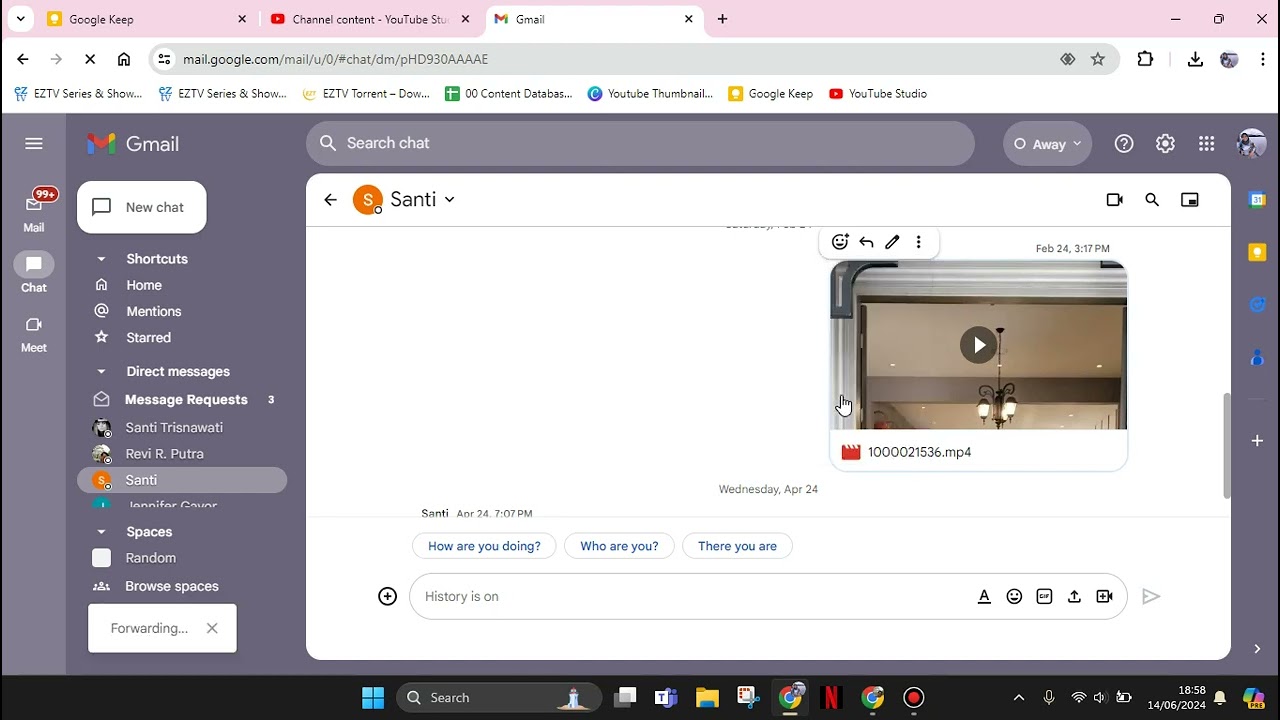
Task: Open Google Calendar side panel
Action: [1257, 200]
